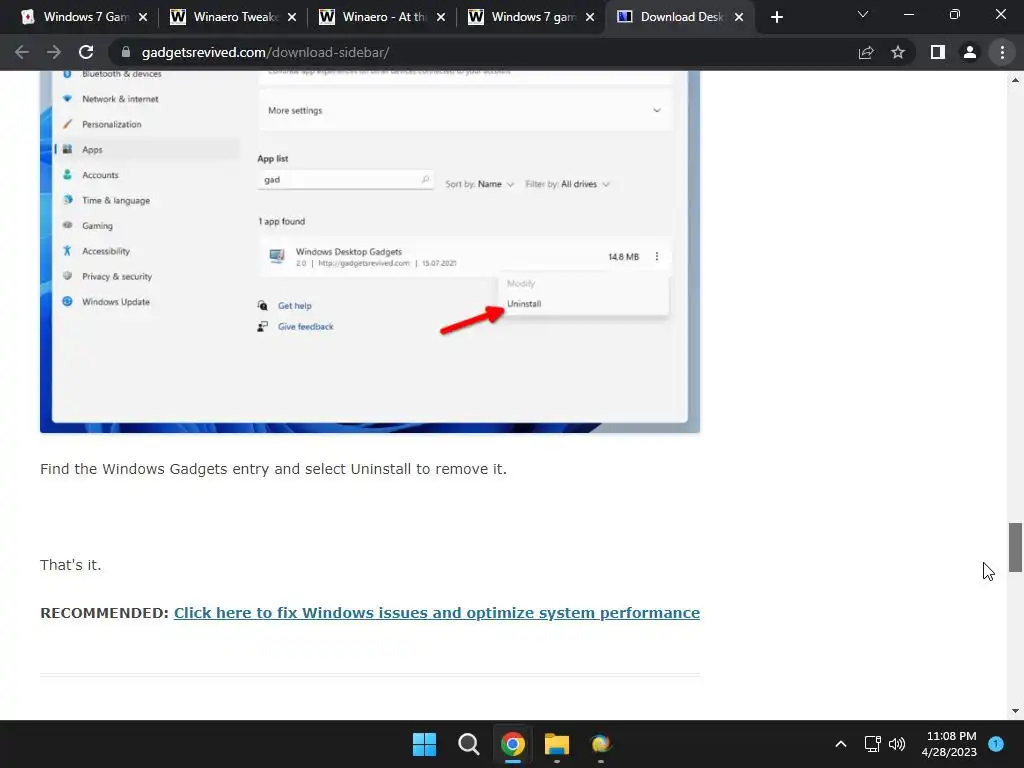Open tab search chevron in title bar
This screenshot has width=1024, height=768.
point(863,14)
